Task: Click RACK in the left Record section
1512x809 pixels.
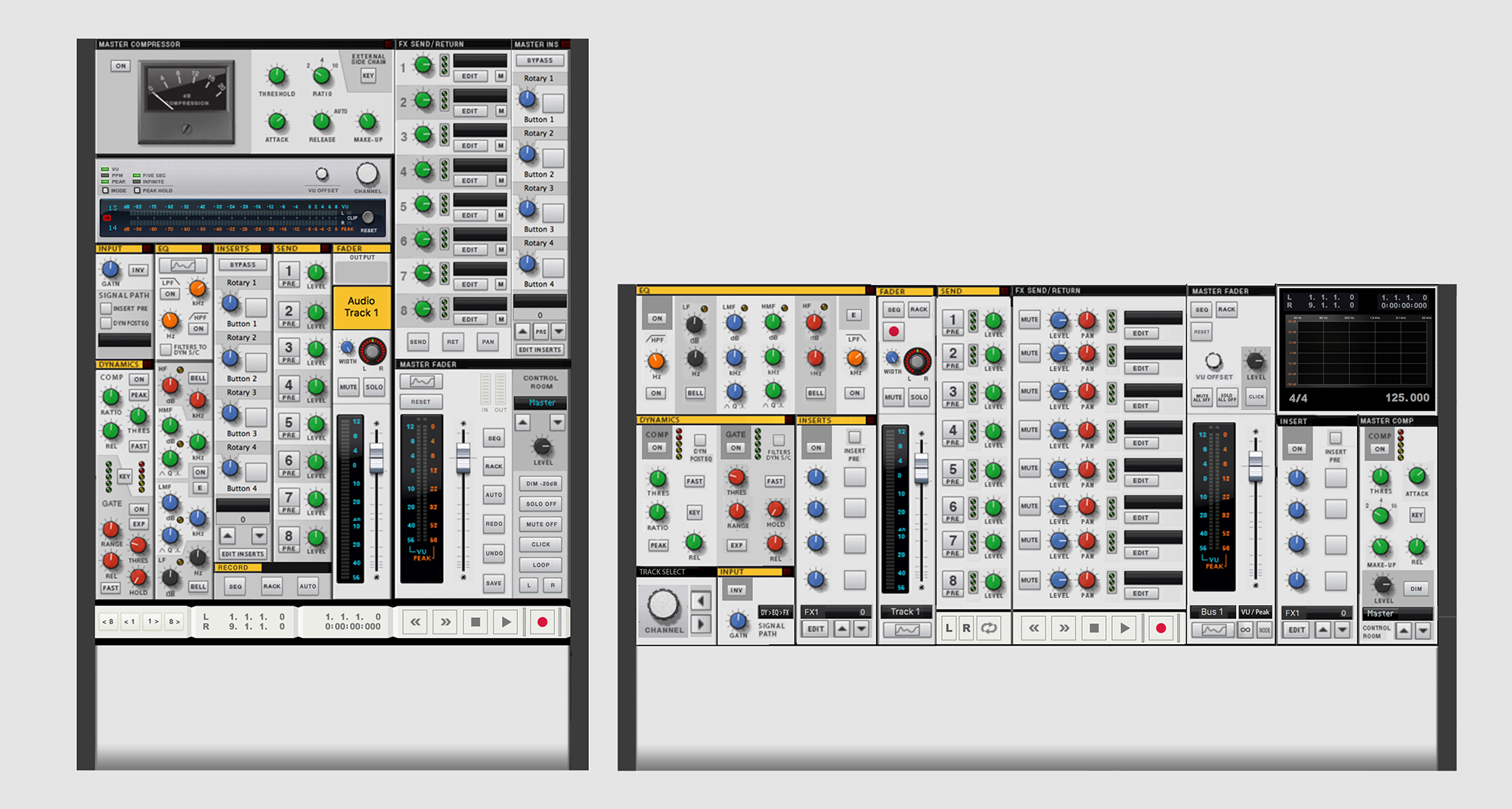Action: tap(271, 586)
